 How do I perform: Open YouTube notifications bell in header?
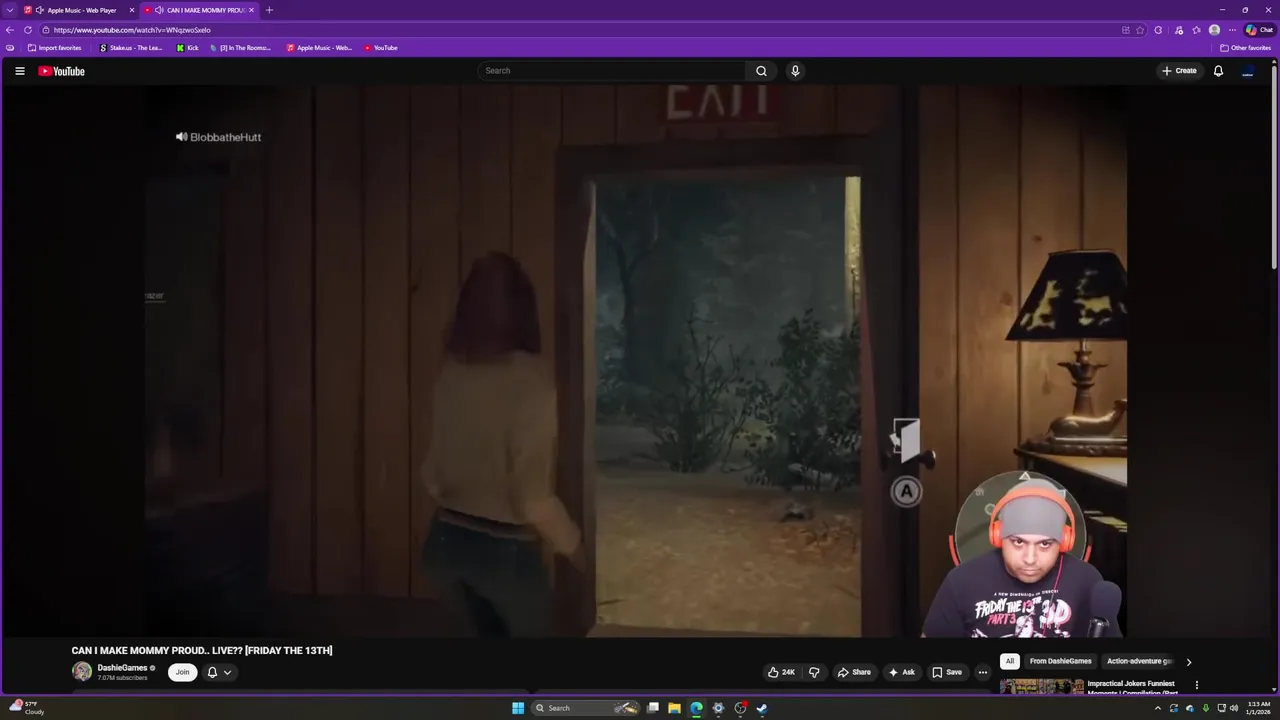(x=1218, y=71)
